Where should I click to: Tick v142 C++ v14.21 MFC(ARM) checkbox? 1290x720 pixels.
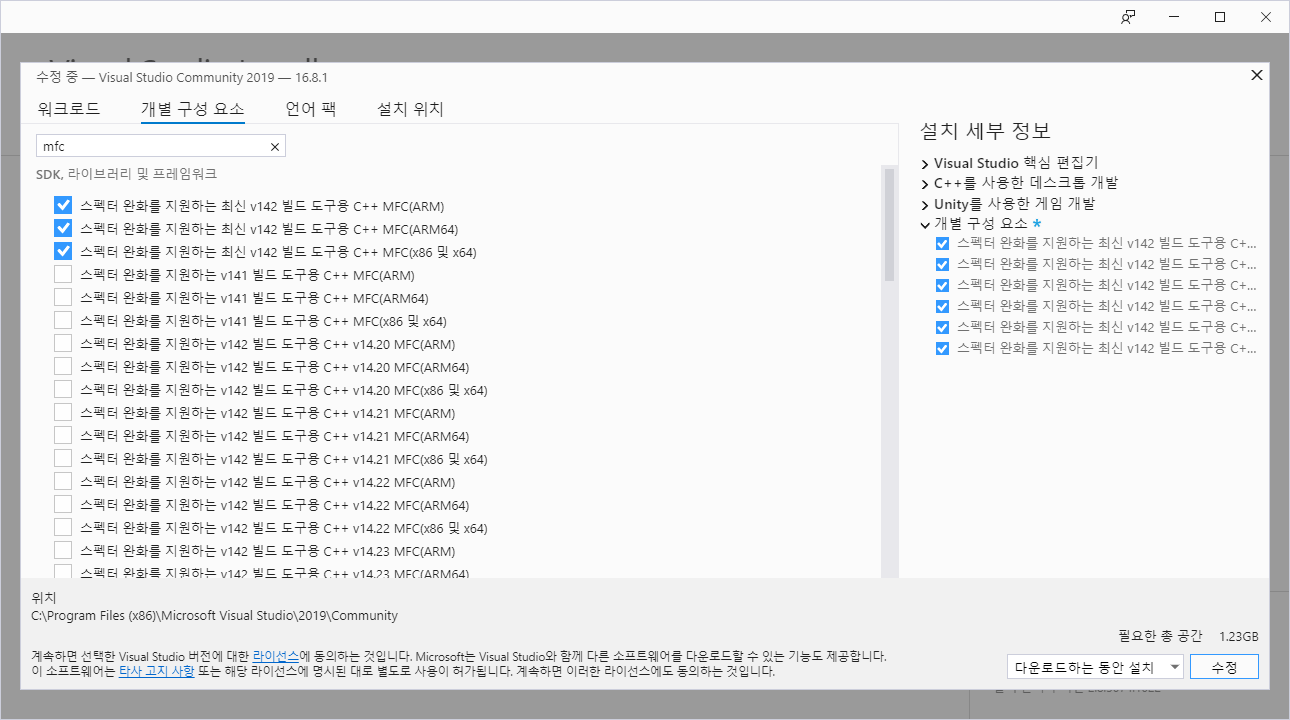pyautogui.click(x=63, y=413)
